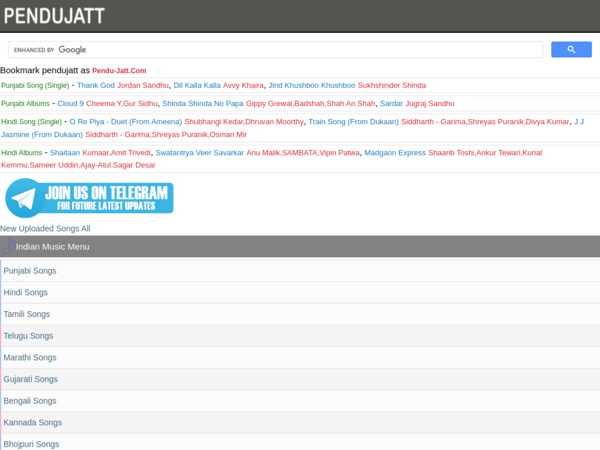
Task: Open the PENDUJATT site logo
Action: pos(54,16)
